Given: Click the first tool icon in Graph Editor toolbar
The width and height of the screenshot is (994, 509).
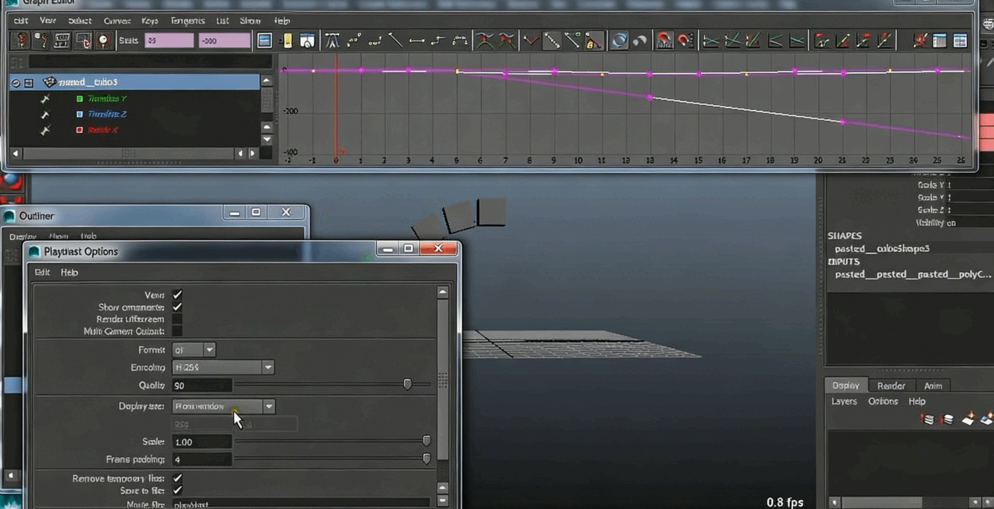Looking at the screenshot, I should (x=20, y=41).
